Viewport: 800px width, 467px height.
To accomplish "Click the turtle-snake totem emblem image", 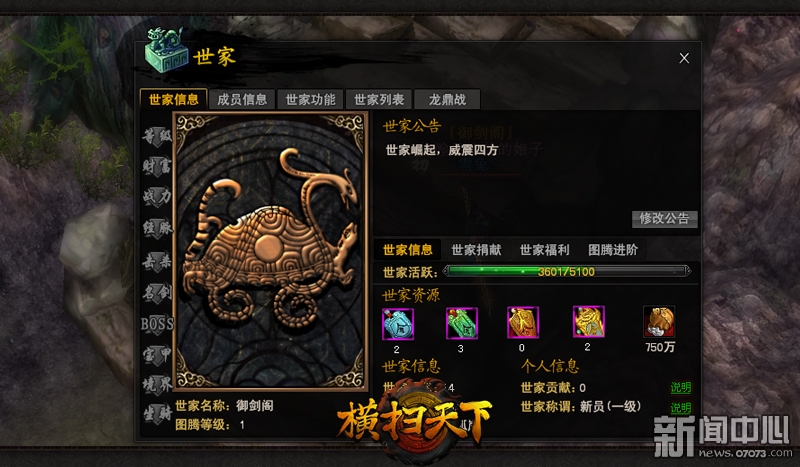I will tap(270, 252).
